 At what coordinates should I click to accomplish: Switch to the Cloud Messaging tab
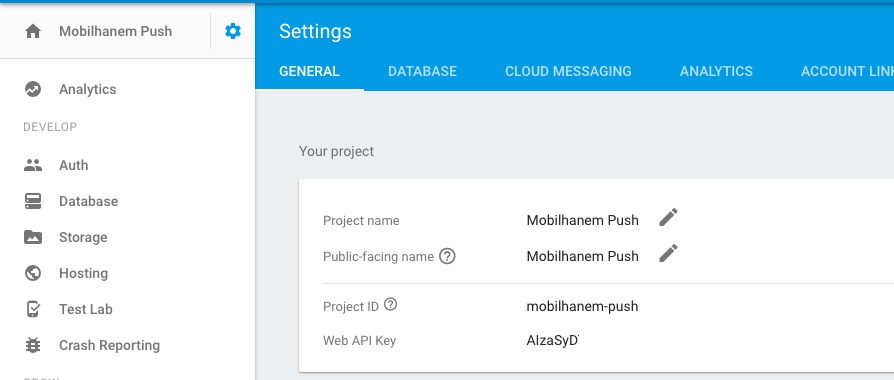click(568, 71)
